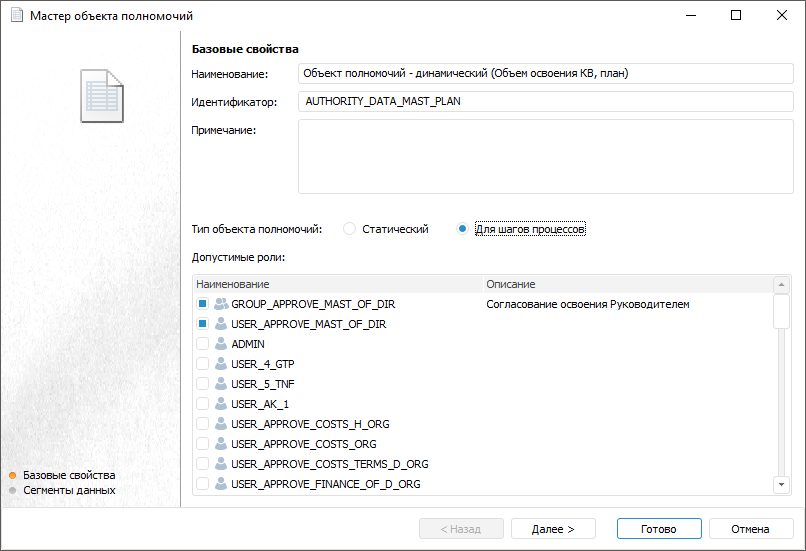Uncheck the GROUP_APPROVE_MAST_OF_DIR role checkbox
Viewport: 806px width, 551px height.
tap(202, 304)
